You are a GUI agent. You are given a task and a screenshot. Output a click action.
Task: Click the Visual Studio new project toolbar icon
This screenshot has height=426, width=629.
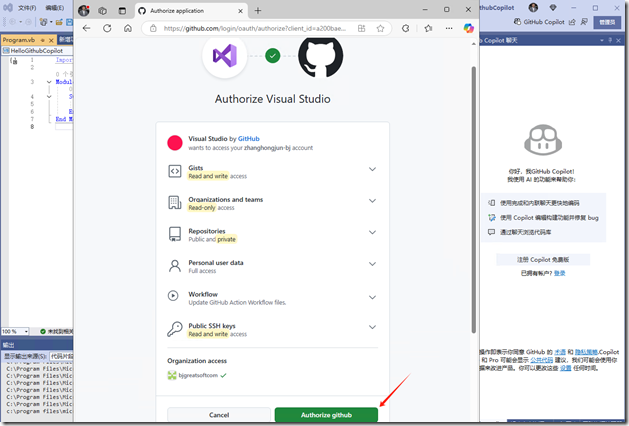coord(43,22)
